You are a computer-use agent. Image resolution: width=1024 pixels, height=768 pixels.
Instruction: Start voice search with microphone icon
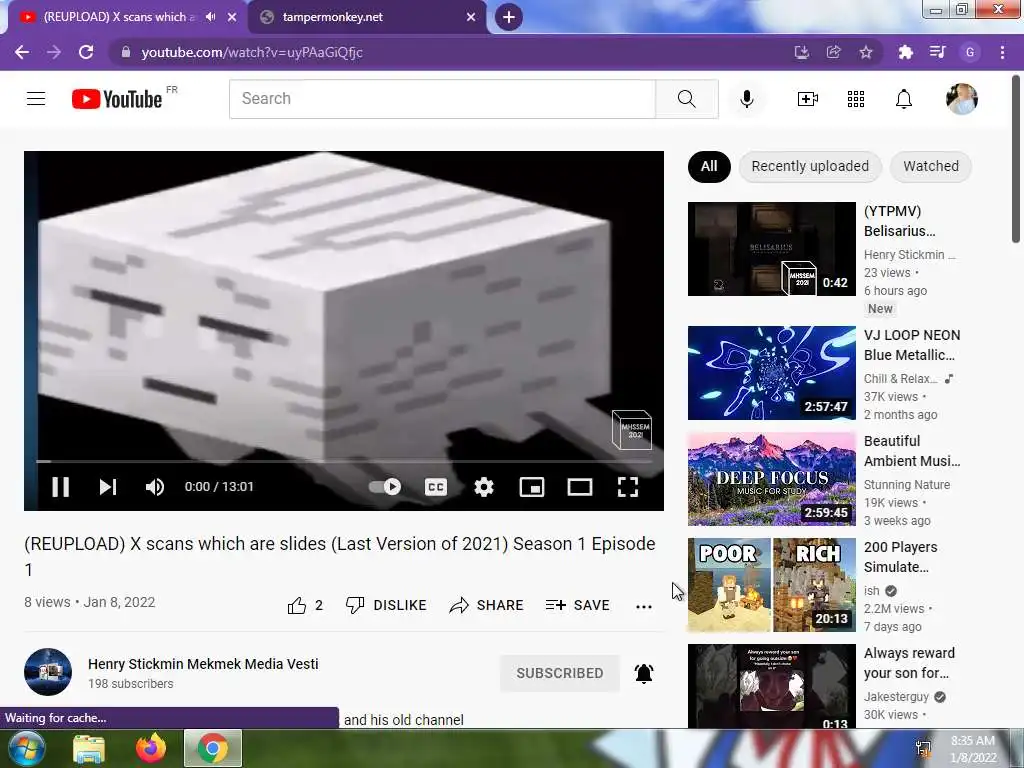pos(746,99)
